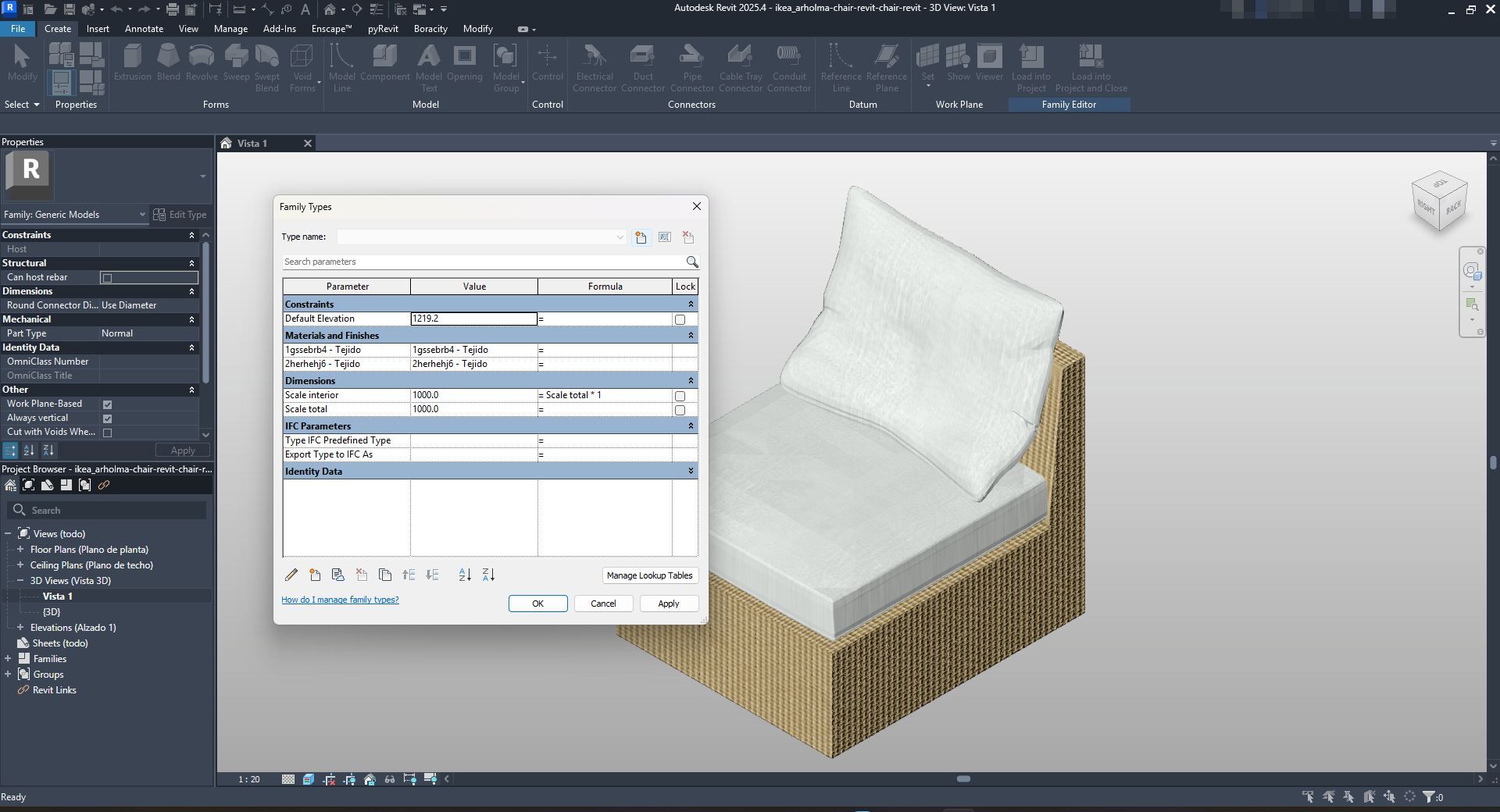Image resolution: width=1500 pixels, height=812 pixels.
Task: Create new family type icon next to Type name
Action: pos(641,237)
